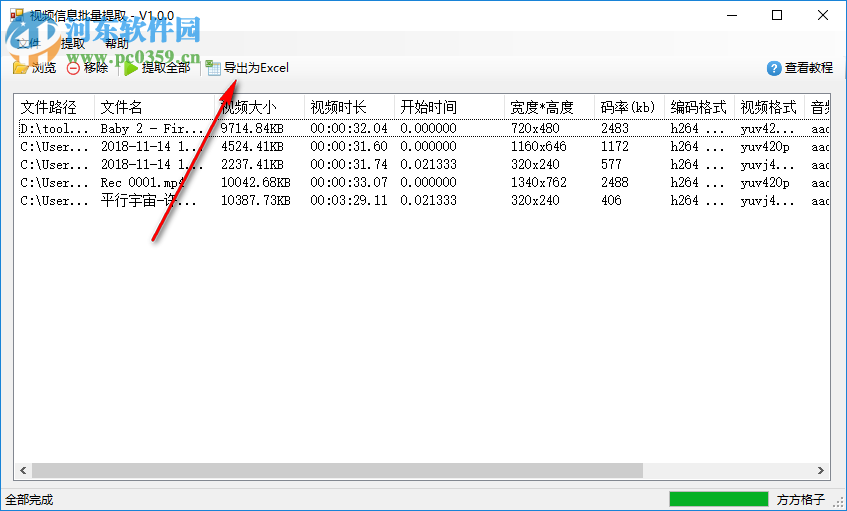Click the 全部完成 status text

(x=29, y=500)
